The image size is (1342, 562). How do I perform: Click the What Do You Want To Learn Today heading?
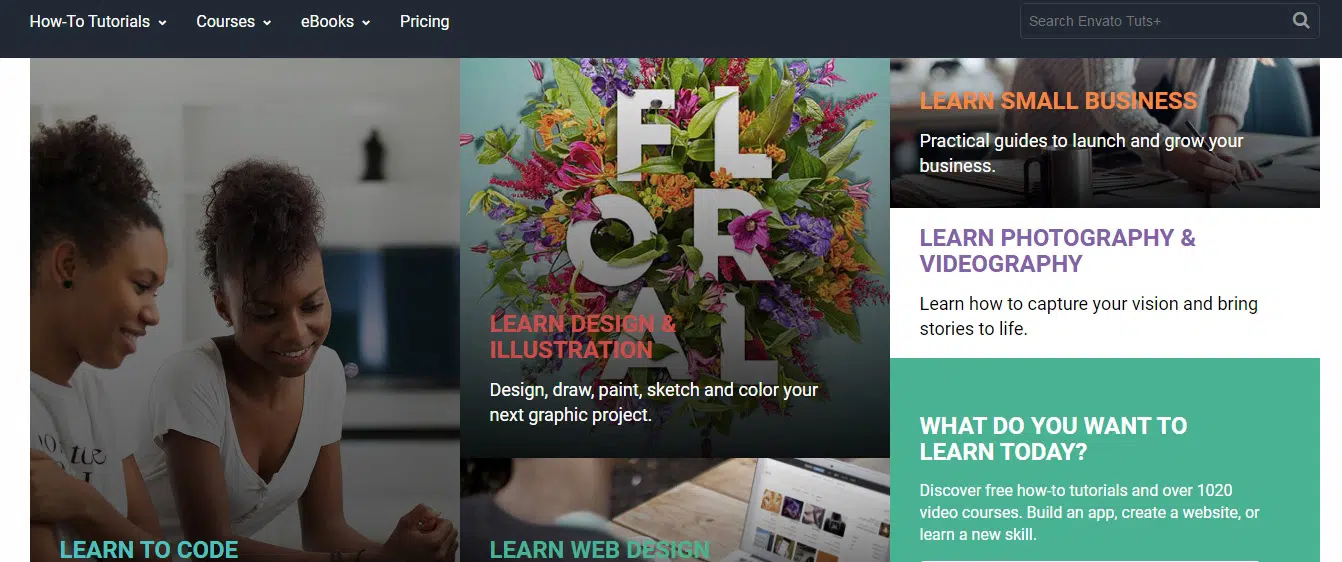click(x=1053, y=439)
